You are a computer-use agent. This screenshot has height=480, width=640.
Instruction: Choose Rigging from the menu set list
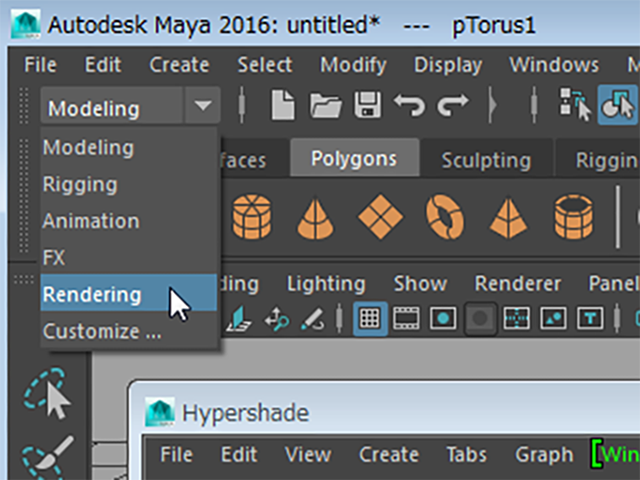tap(129, 184)
